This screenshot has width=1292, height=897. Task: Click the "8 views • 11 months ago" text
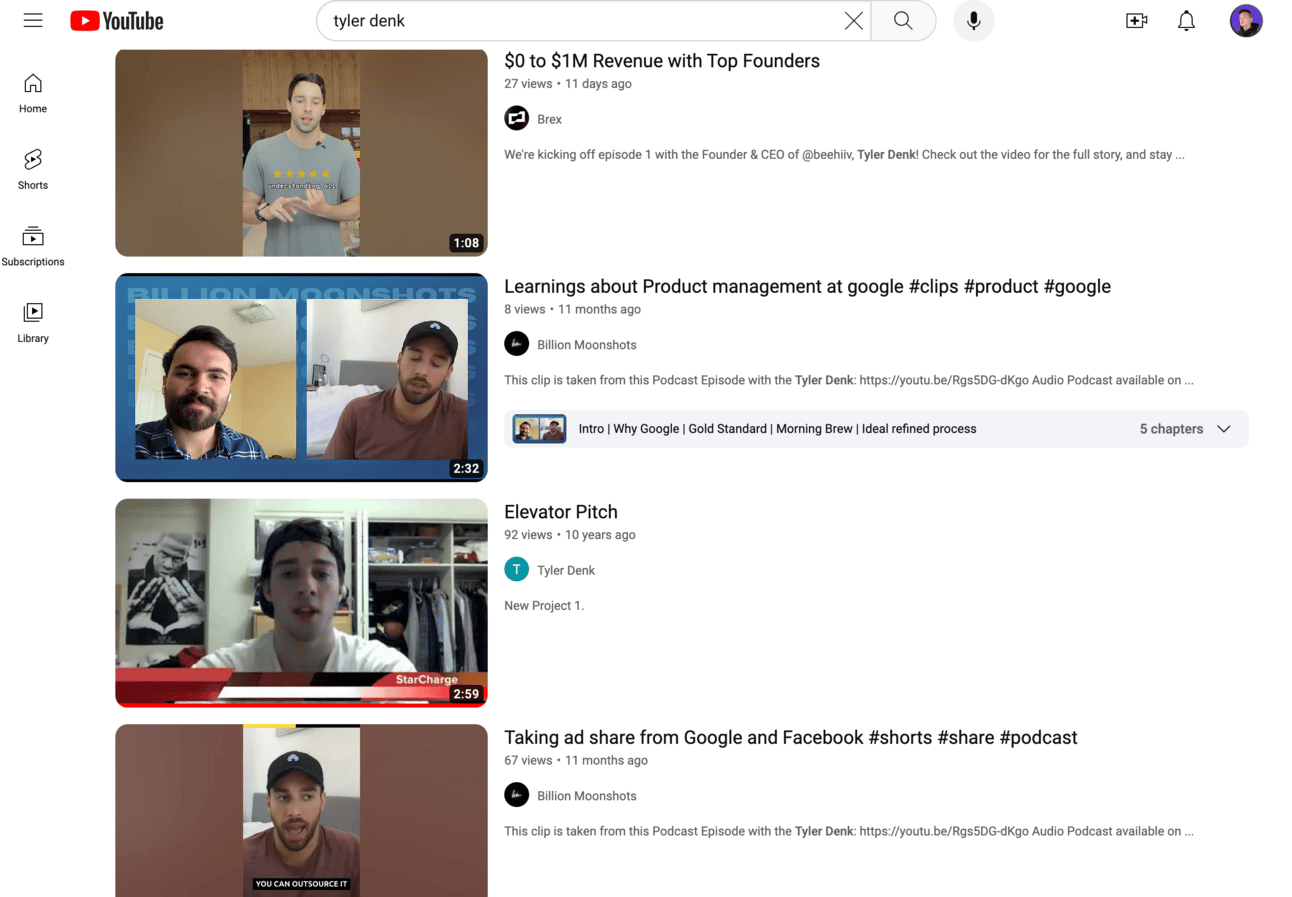tap(573, 310)
